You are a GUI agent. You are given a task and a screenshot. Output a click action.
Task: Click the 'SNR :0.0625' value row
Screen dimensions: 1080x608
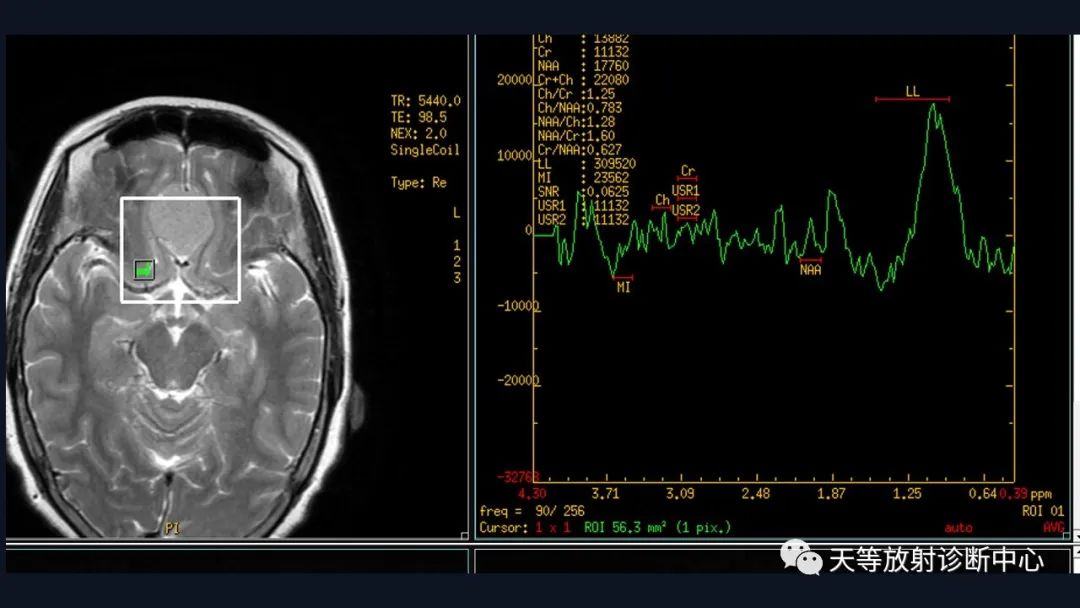(x=583, y=191)
